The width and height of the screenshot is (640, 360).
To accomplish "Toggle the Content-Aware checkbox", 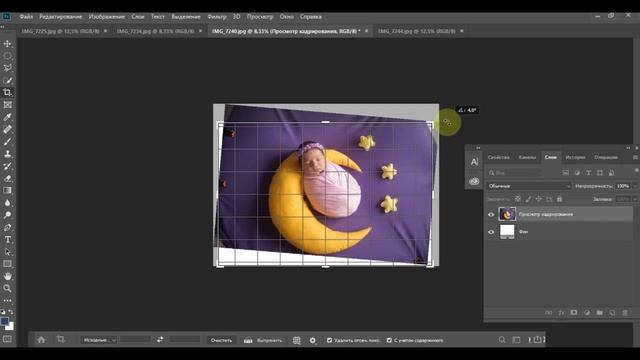I will (389, 340).
